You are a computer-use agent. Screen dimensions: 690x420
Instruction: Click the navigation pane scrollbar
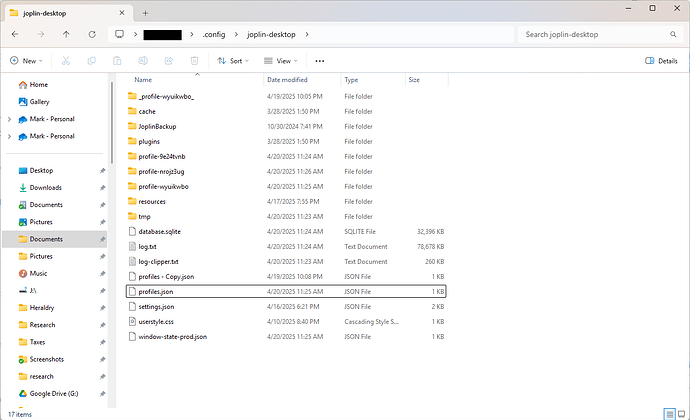click(x=112, y=123)
